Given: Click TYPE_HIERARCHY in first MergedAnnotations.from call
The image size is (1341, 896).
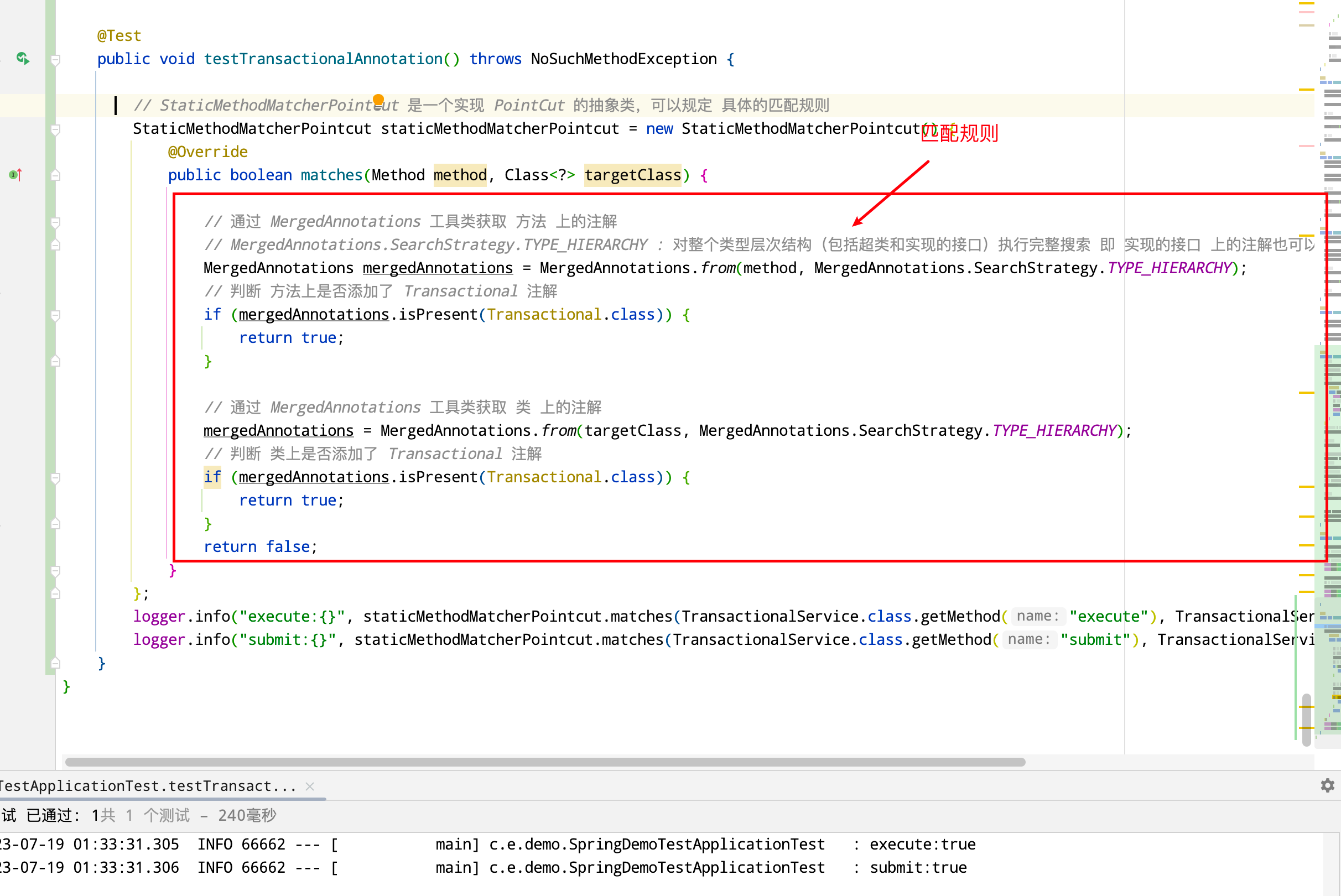Looking at the screenshot, I should tap(1170, 268).
